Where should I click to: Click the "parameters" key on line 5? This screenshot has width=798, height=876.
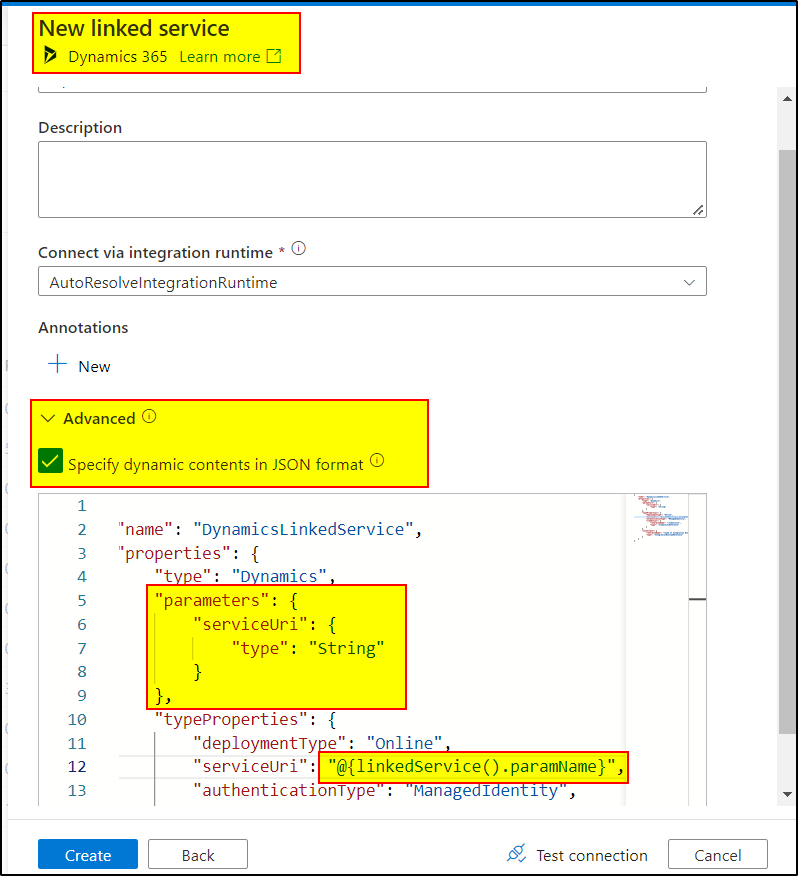click(213, 601)
